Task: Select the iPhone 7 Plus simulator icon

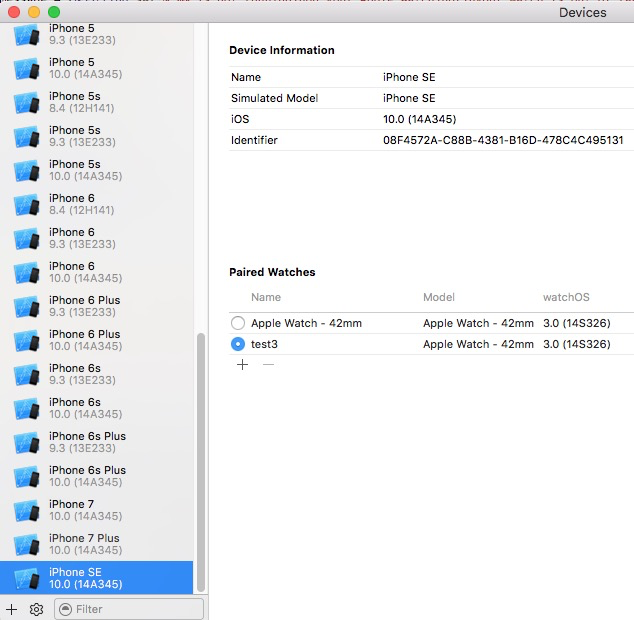Action: pos(27,544)
